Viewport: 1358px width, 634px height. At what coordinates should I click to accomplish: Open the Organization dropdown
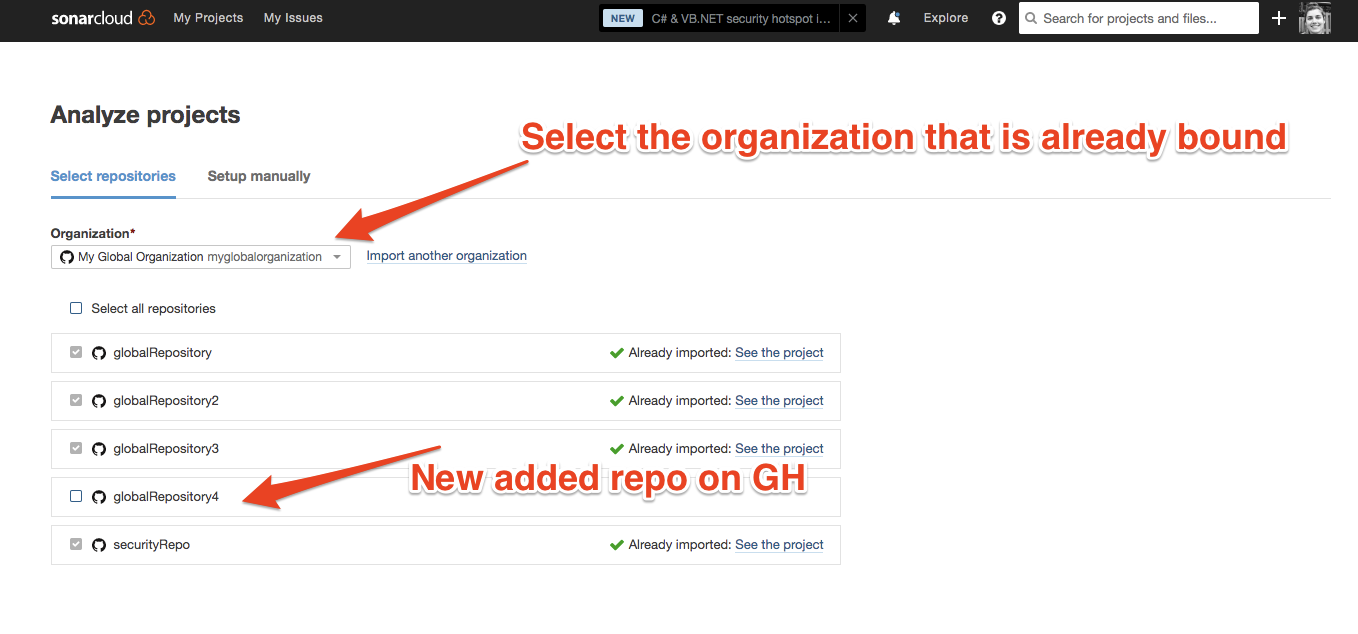point(201,257)
